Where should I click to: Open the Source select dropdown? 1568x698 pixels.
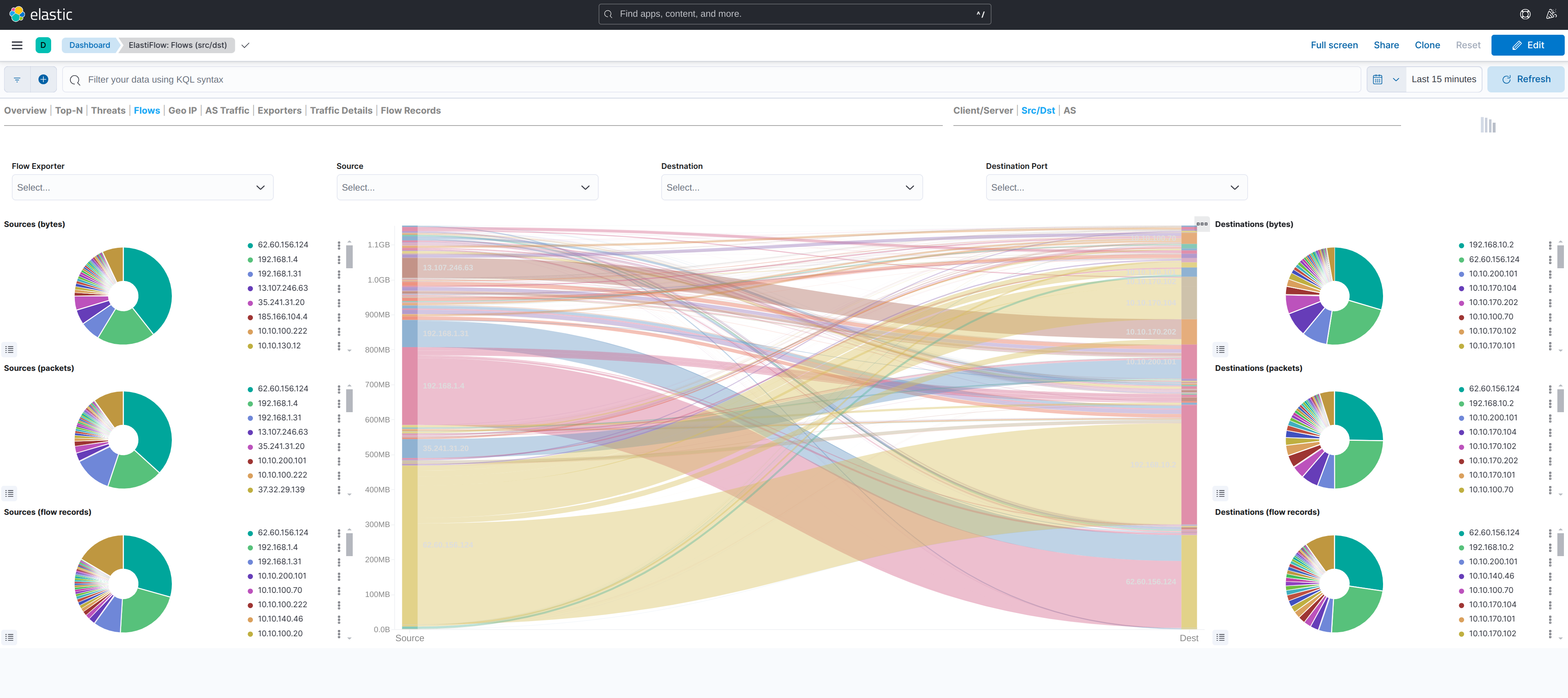click(467, 187)
